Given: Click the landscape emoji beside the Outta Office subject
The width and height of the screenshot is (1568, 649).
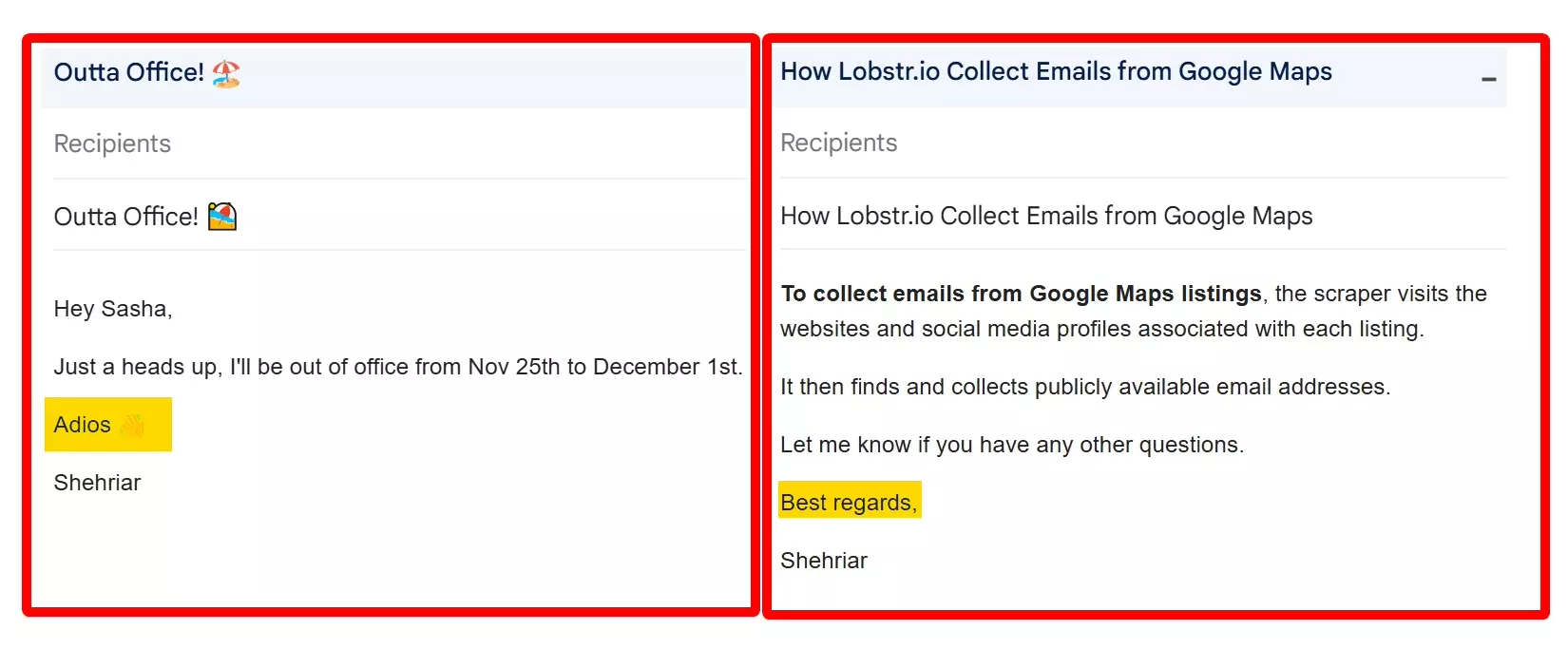Looking at the screenshot, I should point(221,216).
